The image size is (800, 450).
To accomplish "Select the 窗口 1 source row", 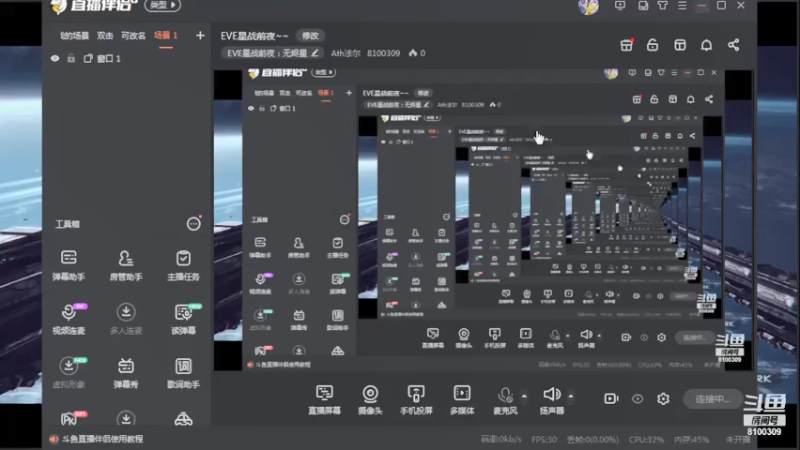I will (127, 59).
